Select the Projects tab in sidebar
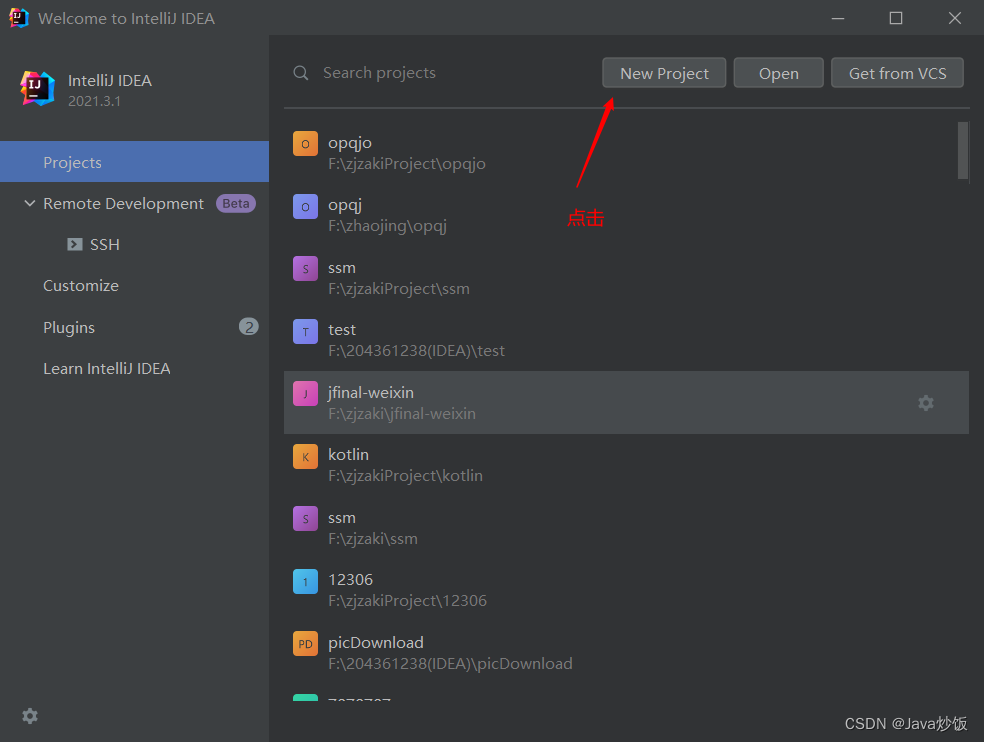The width and height of the screenshot is (984, 742). (x=134, y=162)
